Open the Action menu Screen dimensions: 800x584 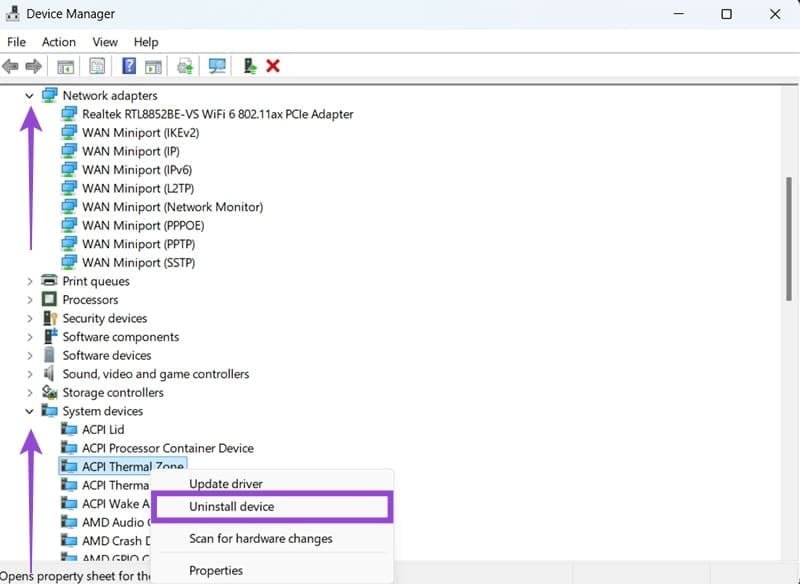click(x=58, y=42)
